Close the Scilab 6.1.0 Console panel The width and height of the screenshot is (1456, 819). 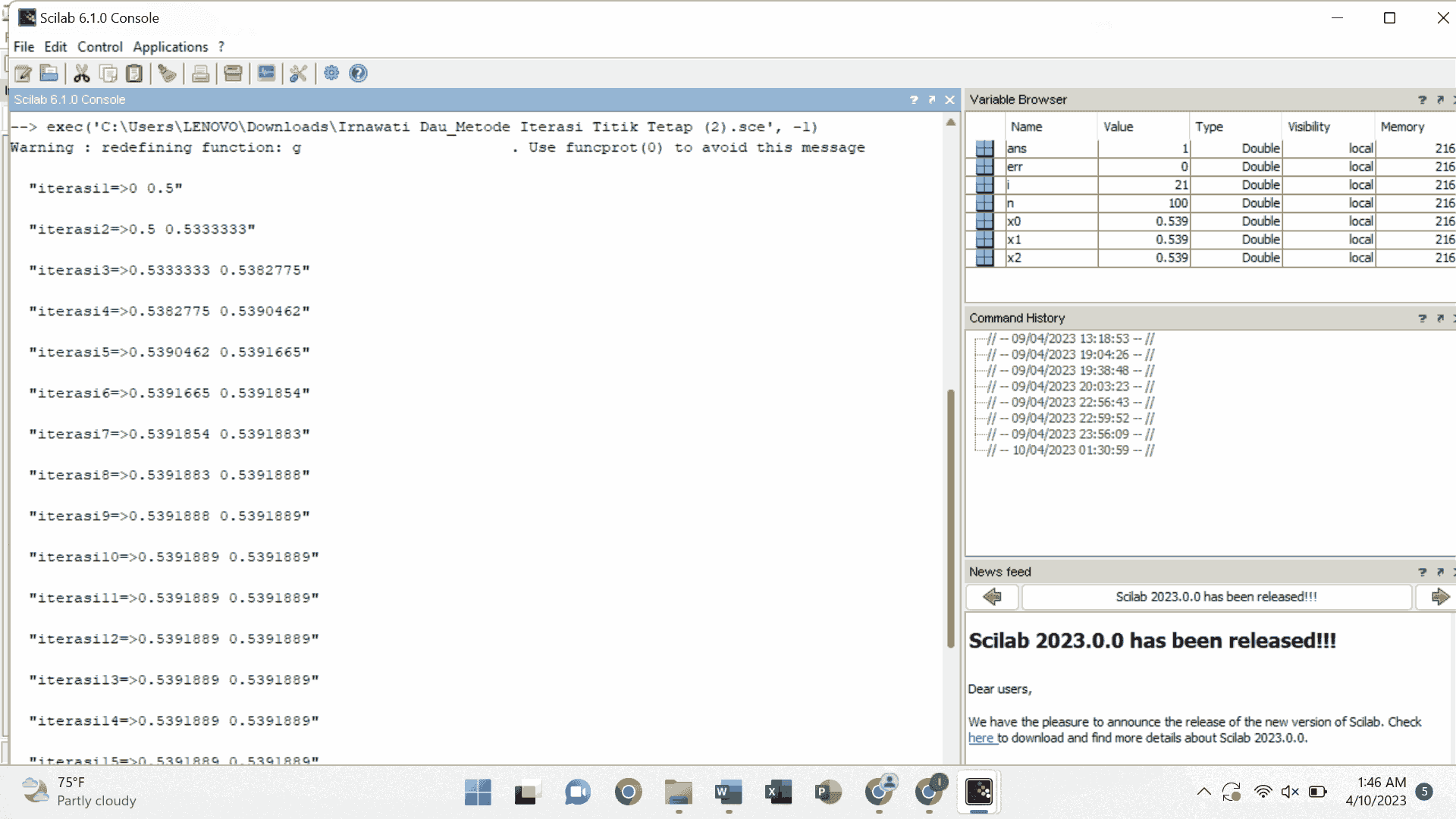pyautogui.click(x=949, y=99)
